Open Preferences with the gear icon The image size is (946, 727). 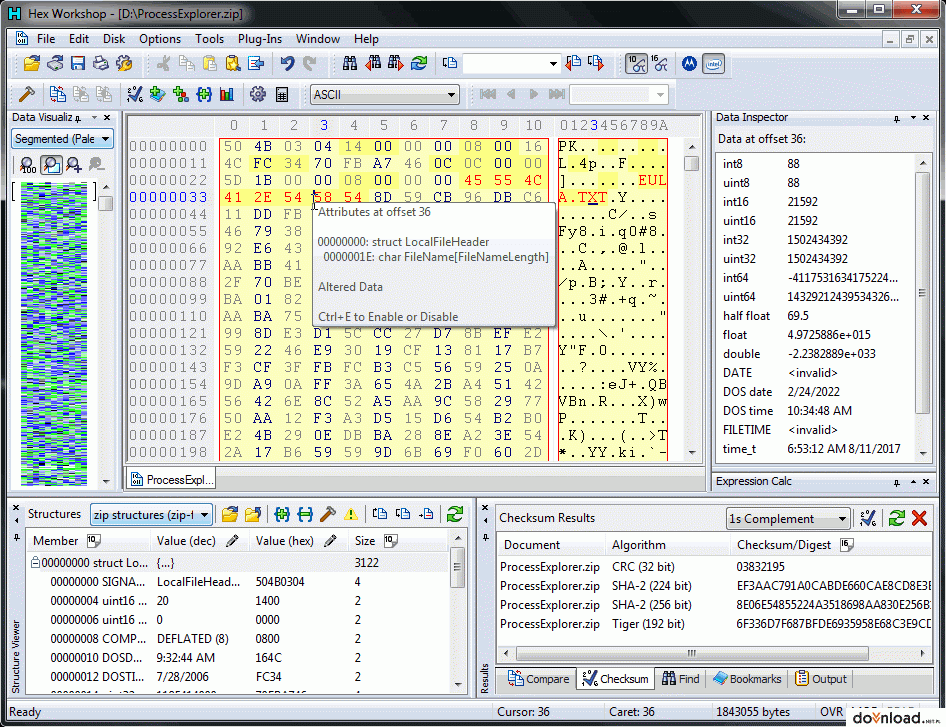point(258,94)
